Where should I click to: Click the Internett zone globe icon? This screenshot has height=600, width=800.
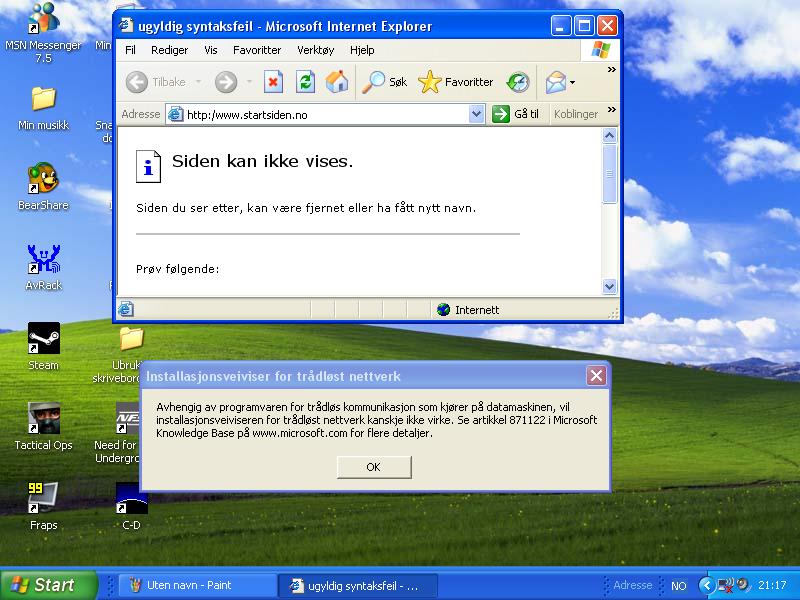443,309
